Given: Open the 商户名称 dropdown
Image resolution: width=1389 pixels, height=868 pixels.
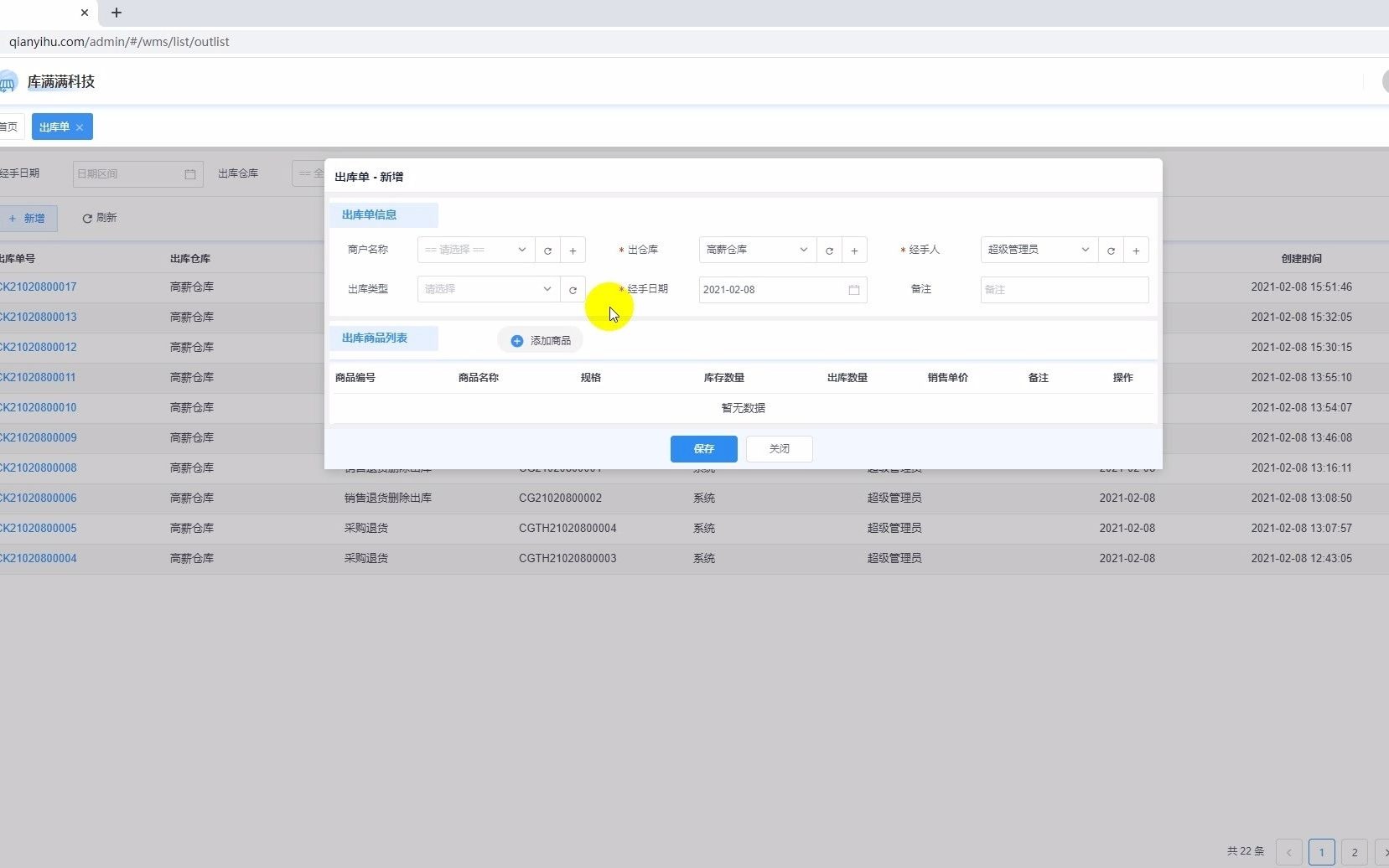Looking at the screenshot, I should pos(476,250).
